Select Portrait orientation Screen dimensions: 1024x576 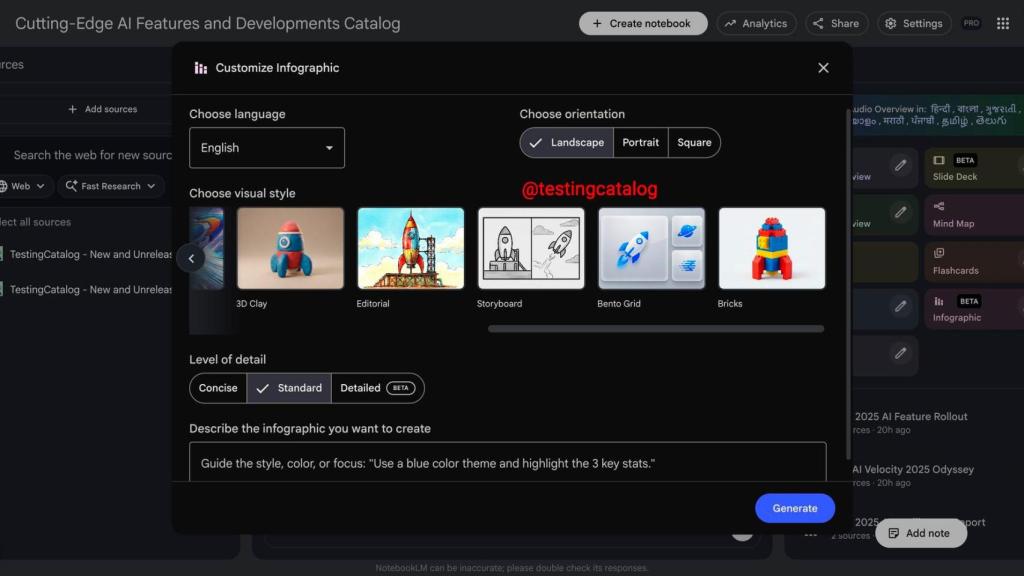(640, 143)
